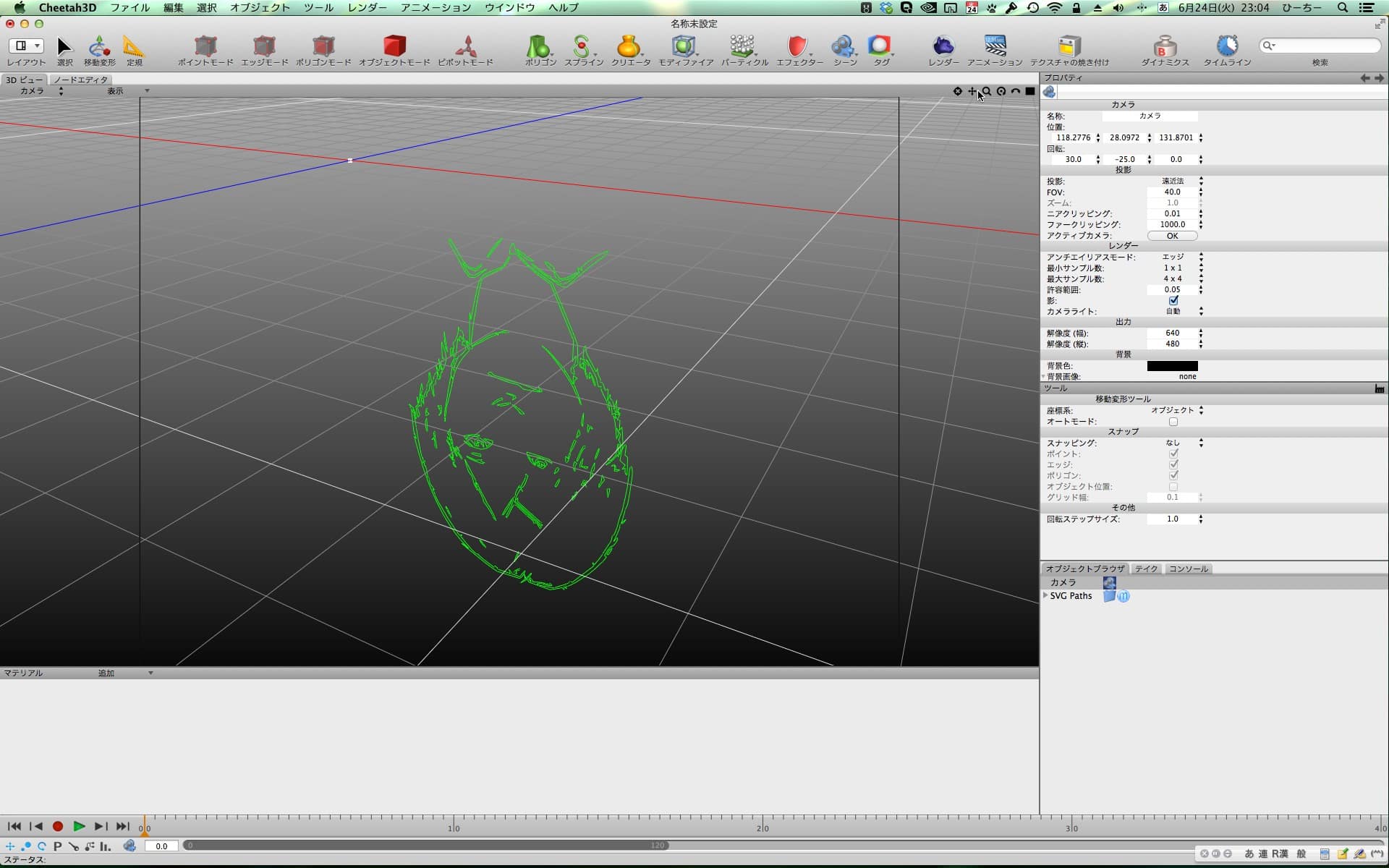Viewport: 1389px width, 868px height.
Task: Activate オブジェクトモード (object mode) red cube
Action: pyautogui.click(x=394, y=47)
